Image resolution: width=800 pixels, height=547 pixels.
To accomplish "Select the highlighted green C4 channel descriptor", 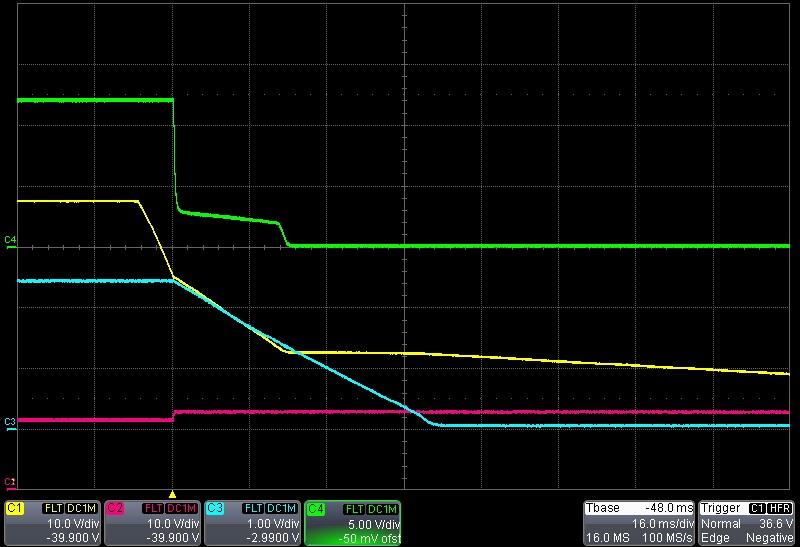I will [x=352, y=522].
